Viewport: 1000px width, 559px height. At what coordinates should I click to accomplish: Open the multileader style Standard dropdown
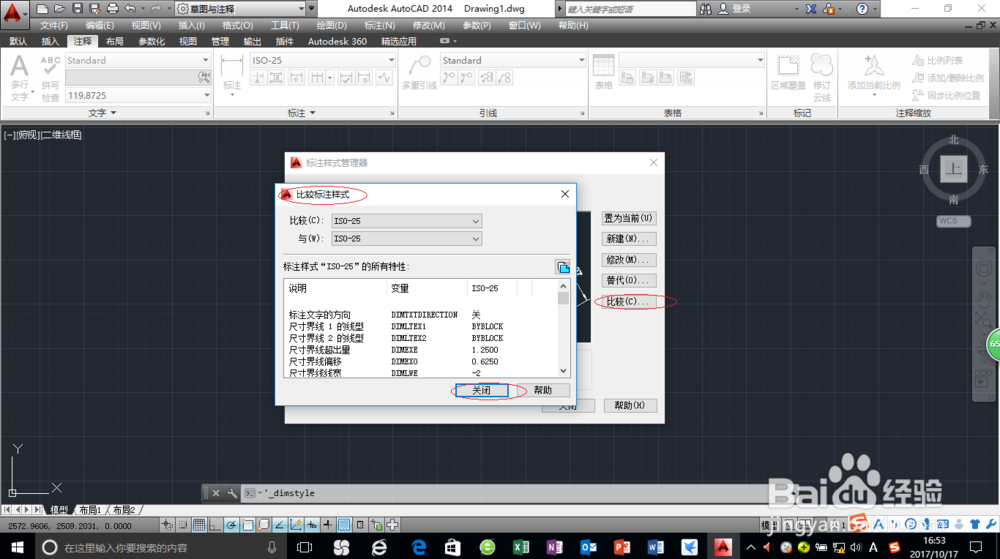(x=513, y=60)
